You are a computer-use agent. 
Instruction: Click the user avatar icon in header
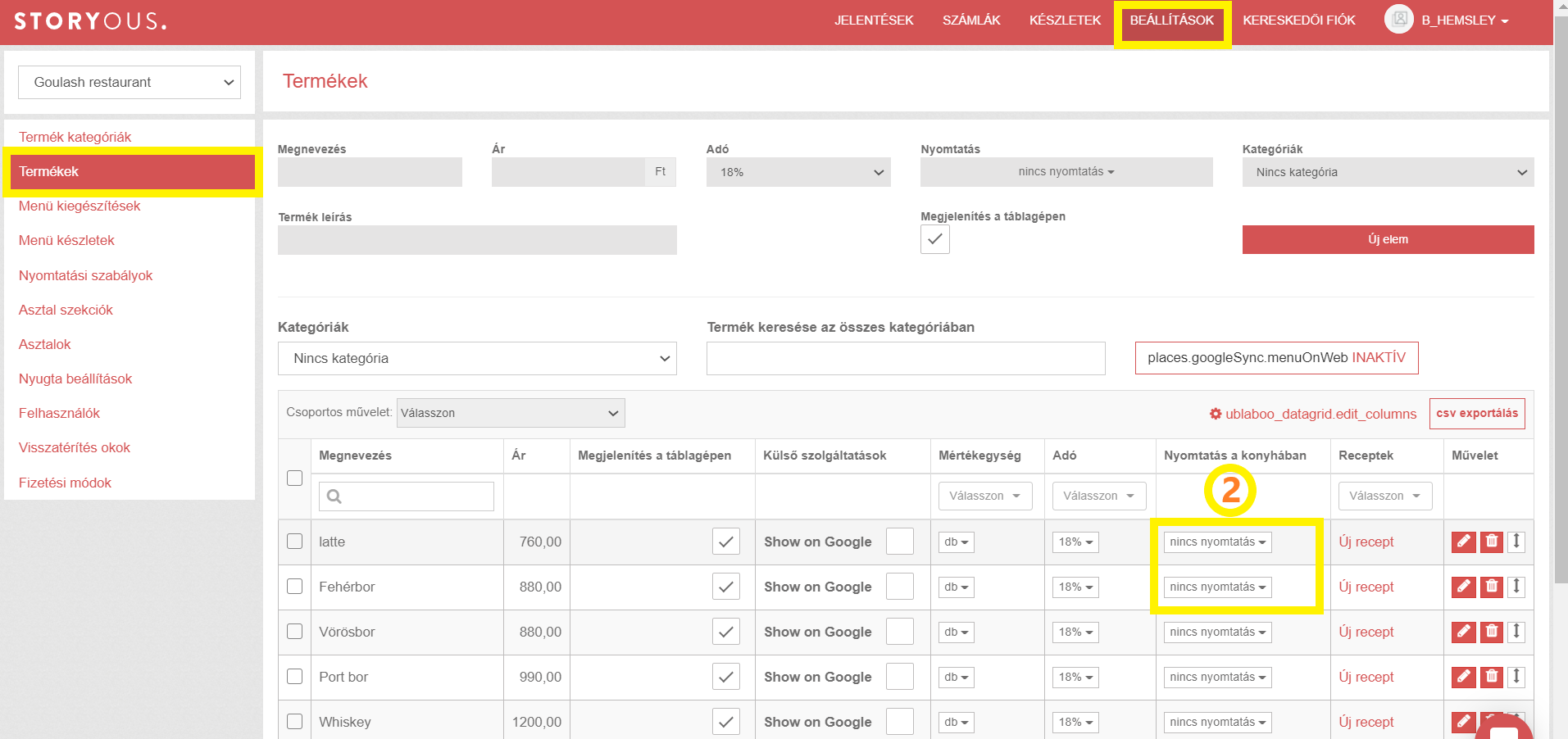click(x=1399, y=19)
